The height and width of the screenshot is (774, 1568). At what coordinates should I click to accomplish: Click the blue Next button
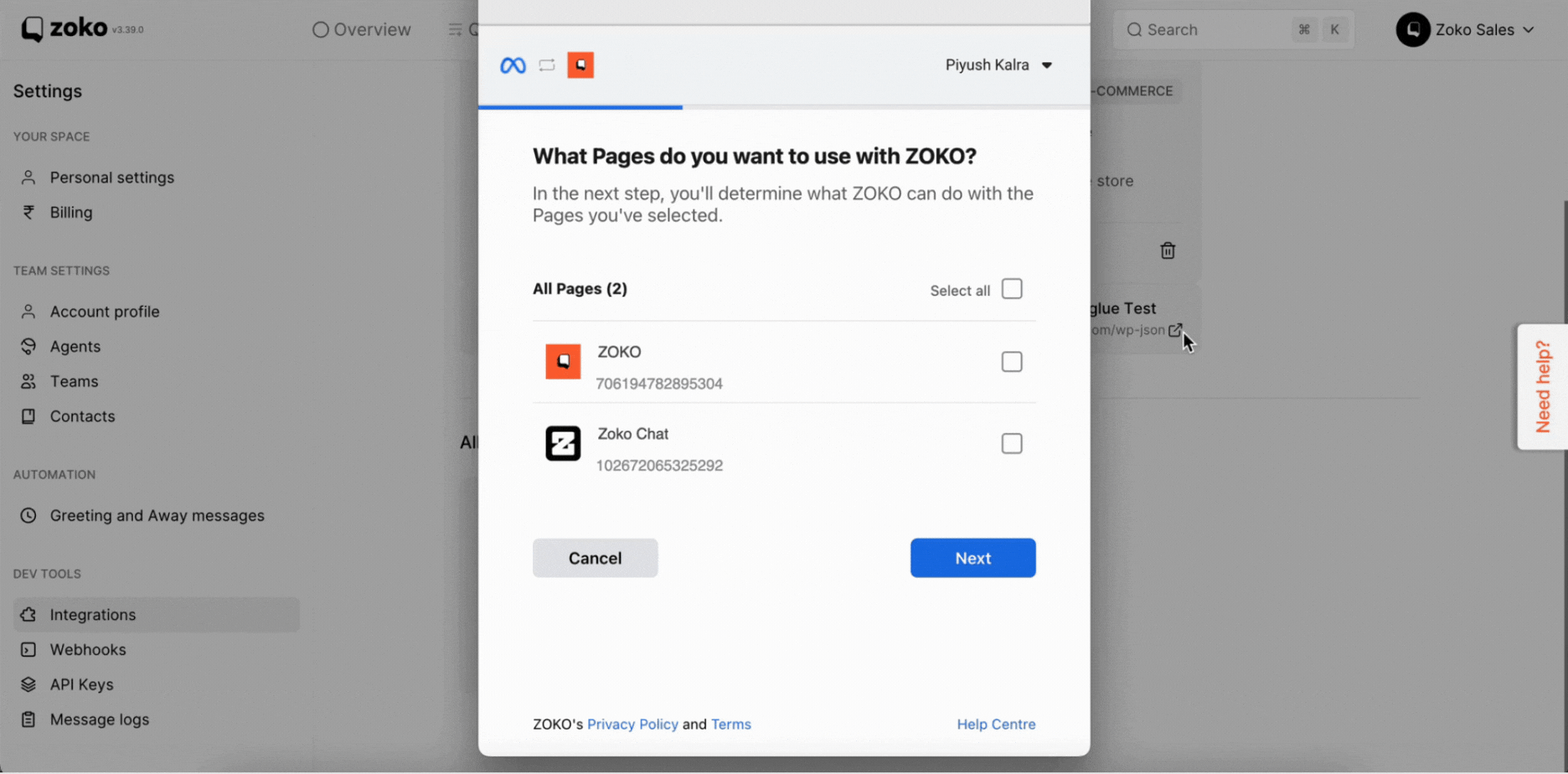pos(973,558)
